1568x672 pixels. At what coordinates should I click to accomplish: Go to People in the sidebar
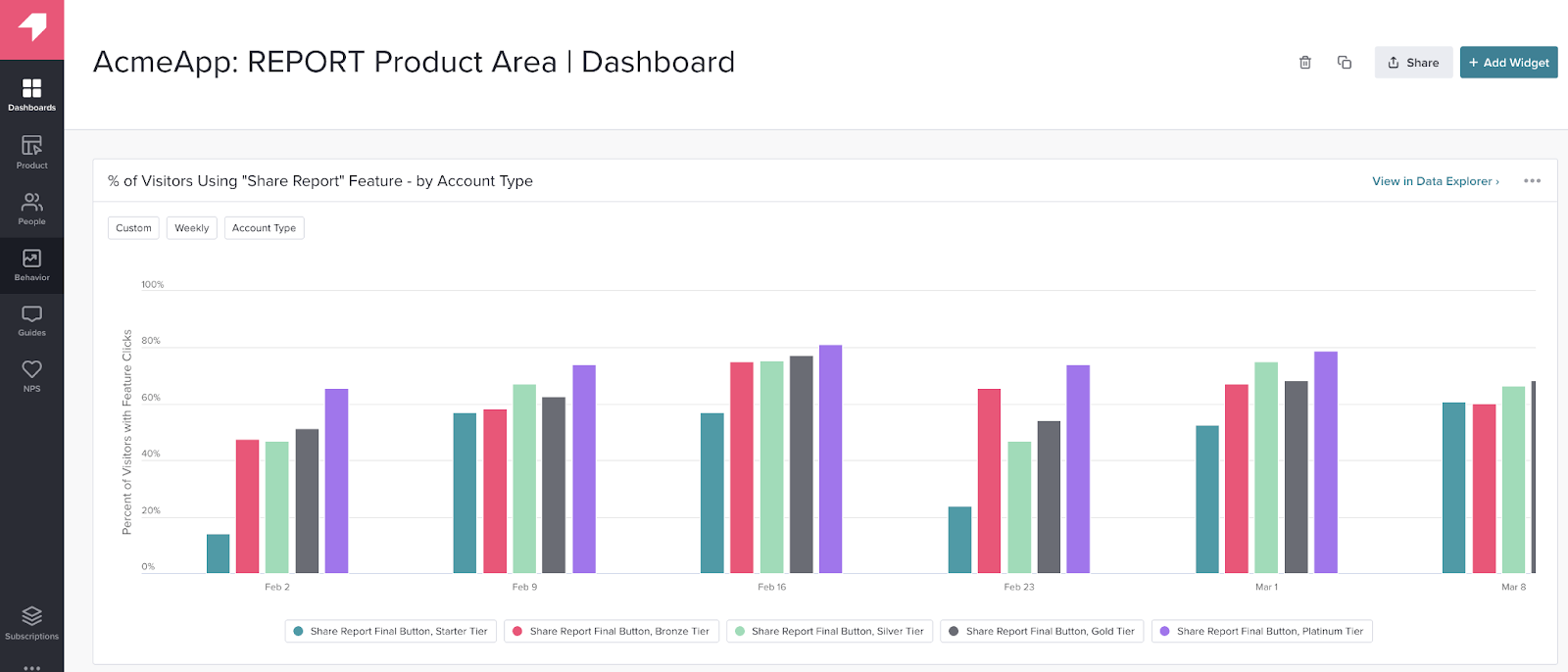click(31, 209)
